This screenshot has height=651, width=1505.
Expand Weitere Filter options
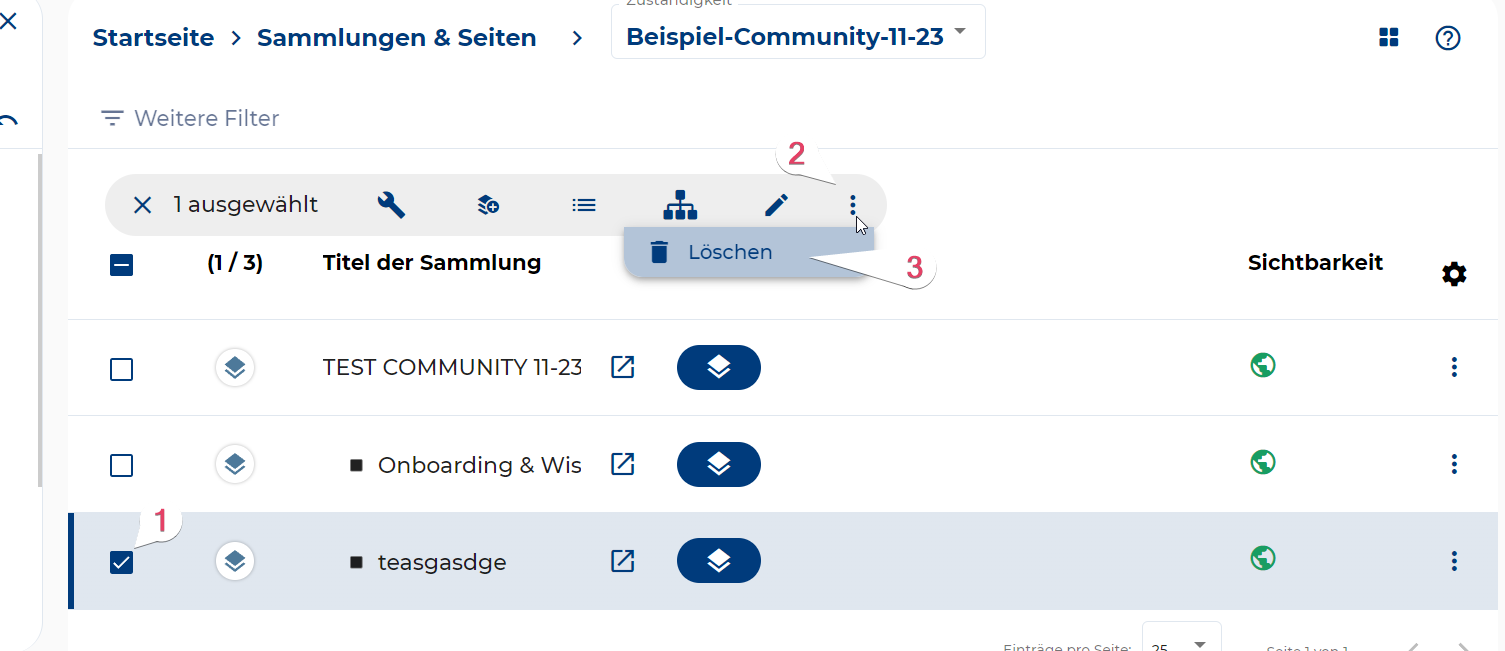(190, 118)
